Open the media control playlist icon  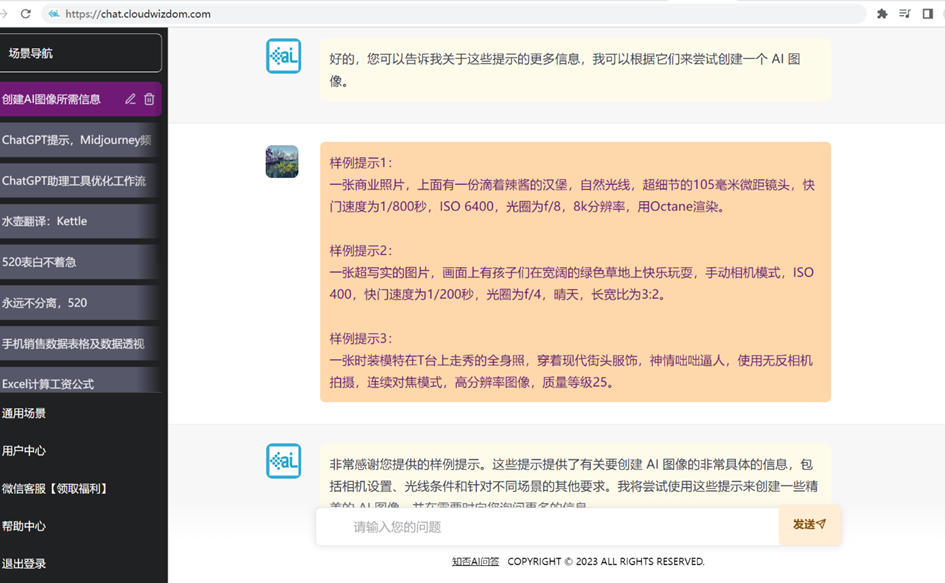tap(905, 13)
